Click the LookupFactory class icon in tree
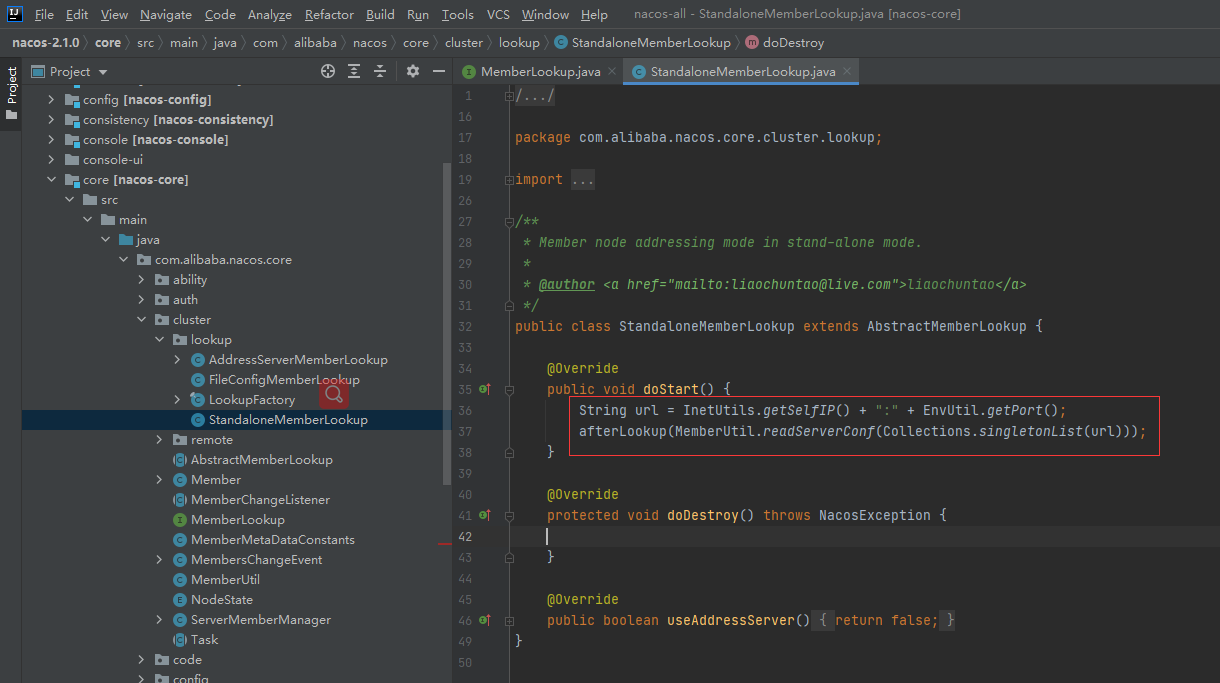Screen dimensions: 1220x683 (198, 400)
